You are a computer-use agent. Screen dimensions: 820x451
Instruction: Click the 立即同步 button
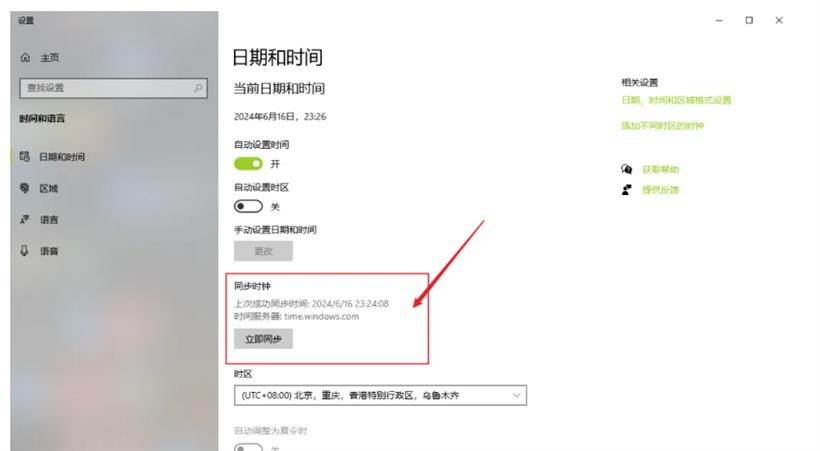(263, 339)
